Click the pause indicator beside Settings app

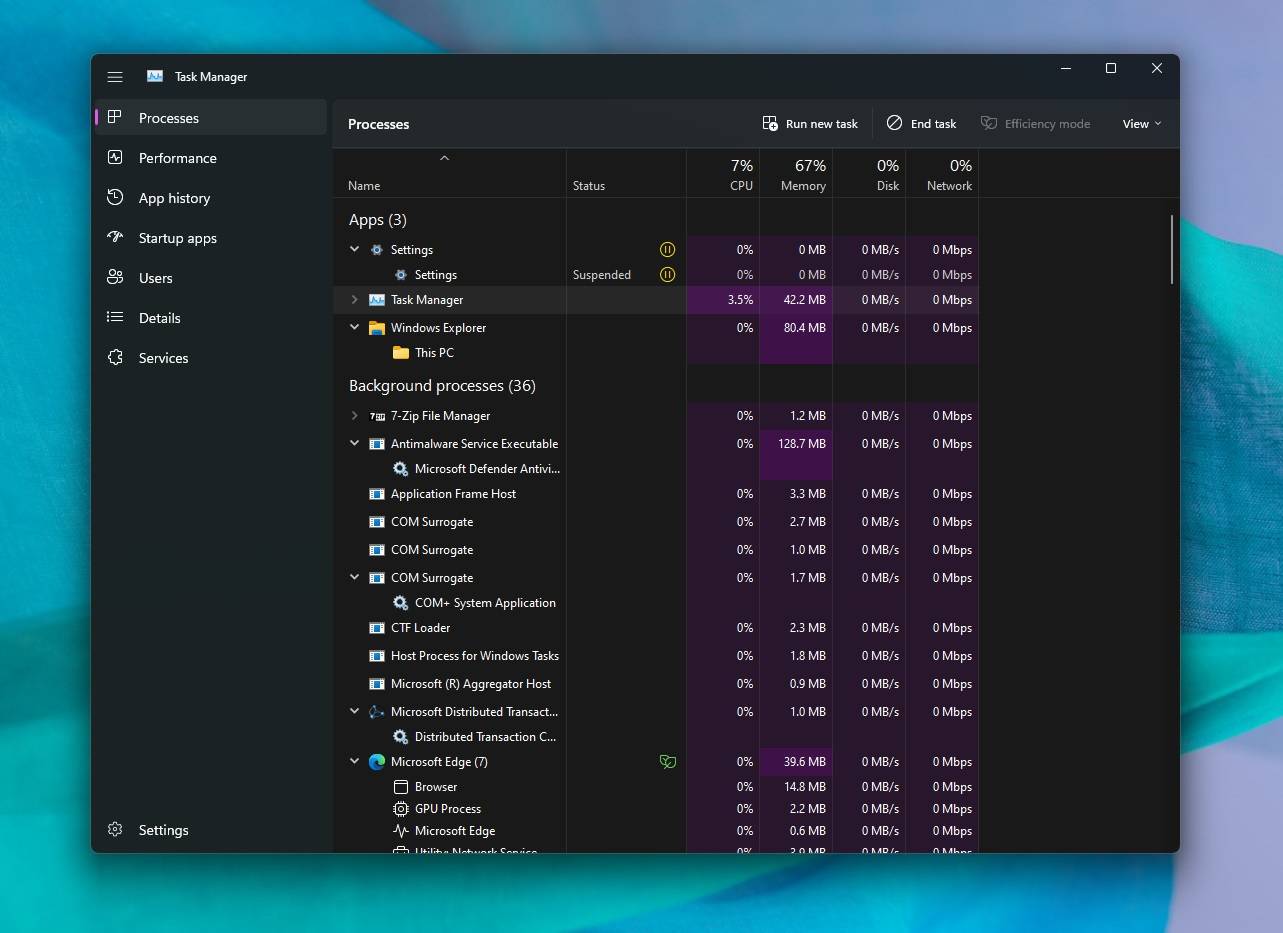[667, 249]
